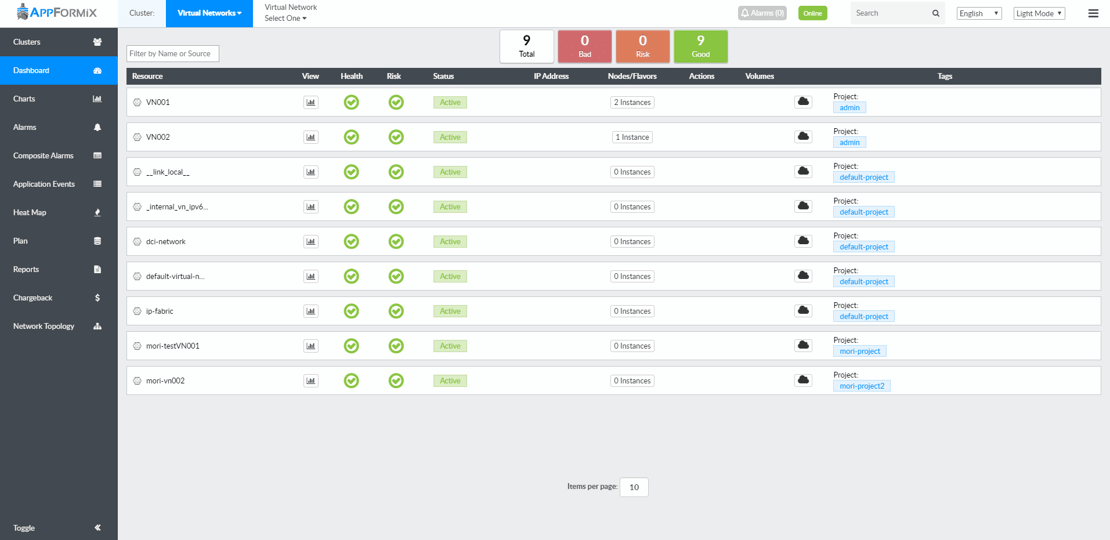Open chart view for mori-testVN001
The image size is (1110, 540).
click(311, 345)
